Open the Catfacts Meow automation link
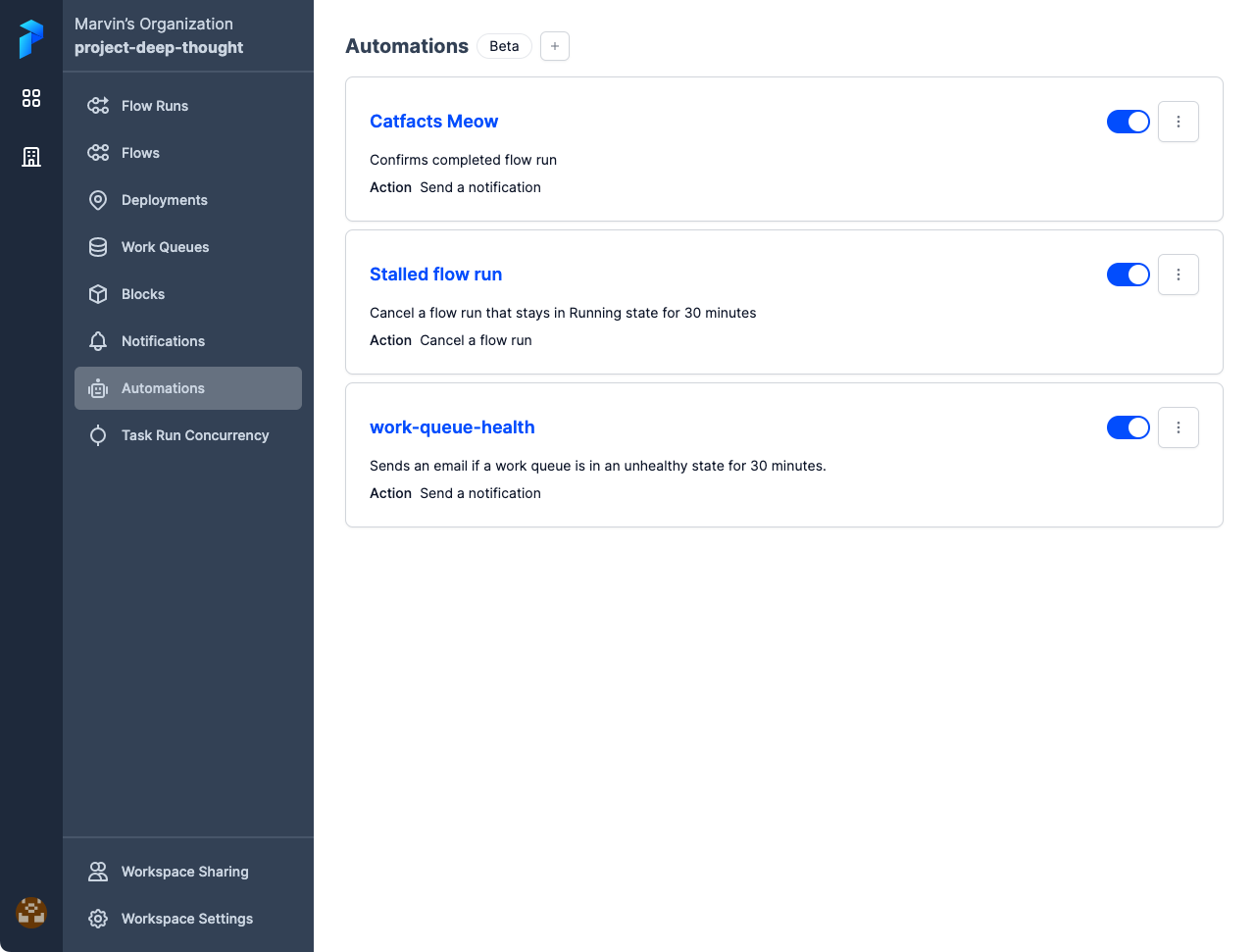The image size is (1255, 952). coord(433,122)
